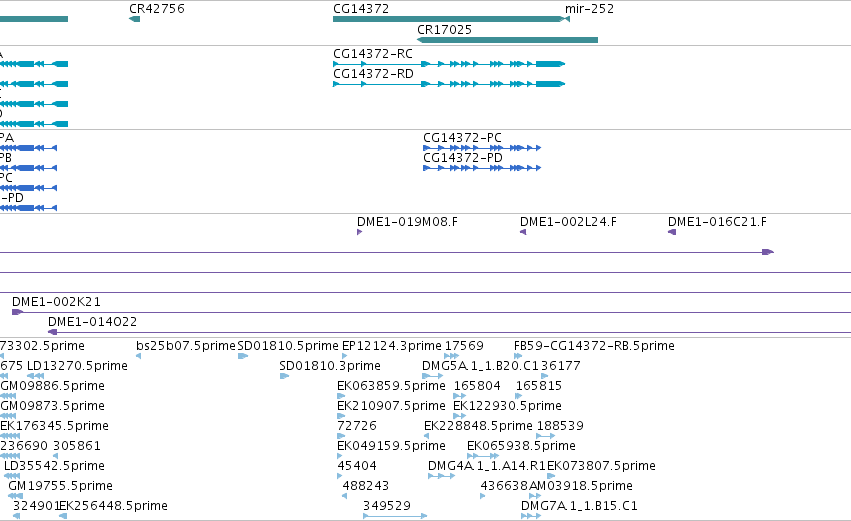Click the arrowhead ending the long BAC line
This screenshot has height=521, width=851.
(768, 252)
